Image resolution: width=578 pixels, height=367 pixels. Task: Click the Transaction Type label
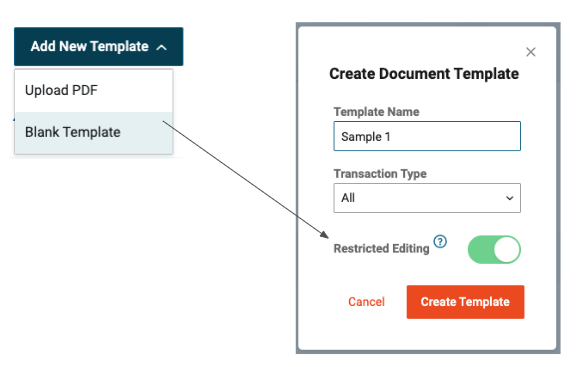380,174
